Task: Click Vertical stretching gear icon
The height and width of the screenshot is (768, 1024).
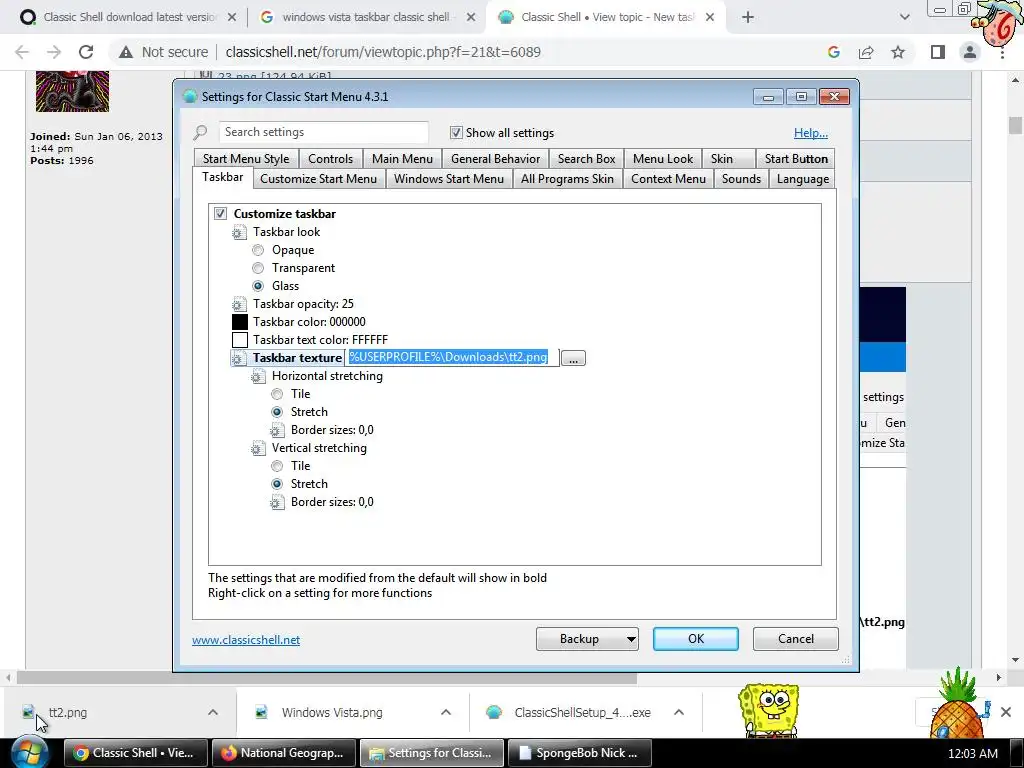Action: click(x=258, y=449)
